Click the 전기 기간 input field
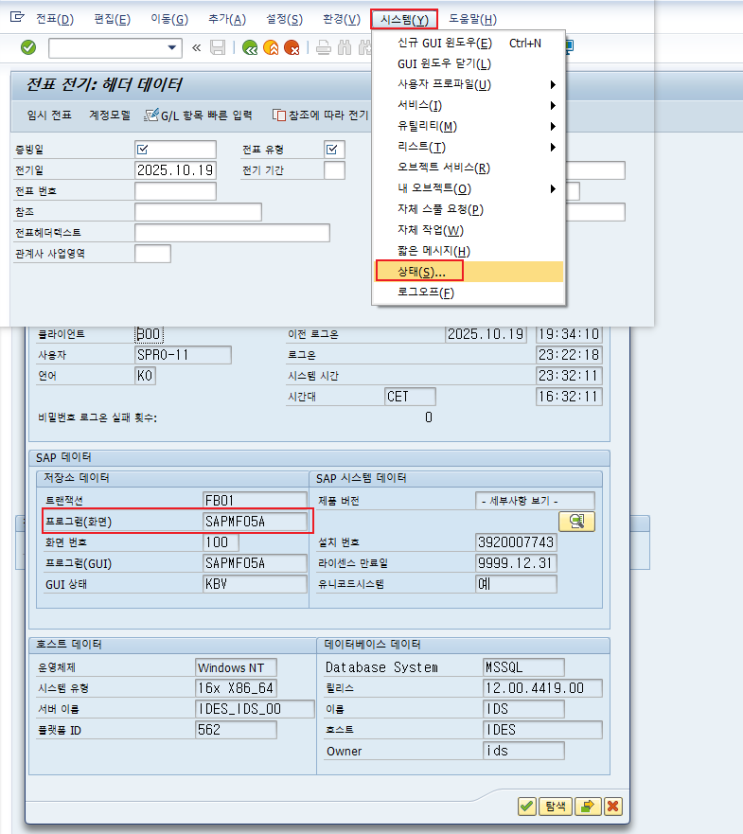 point(335,170)
